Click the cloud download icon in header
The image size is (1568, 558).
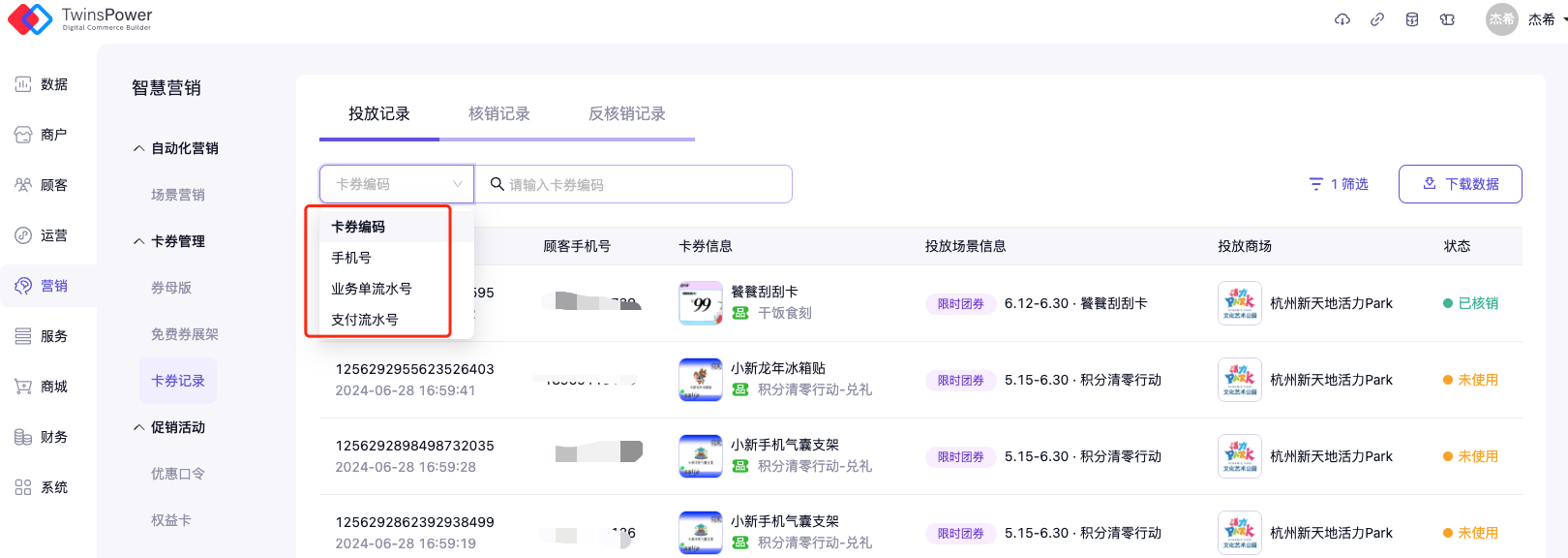[1342, 19]
